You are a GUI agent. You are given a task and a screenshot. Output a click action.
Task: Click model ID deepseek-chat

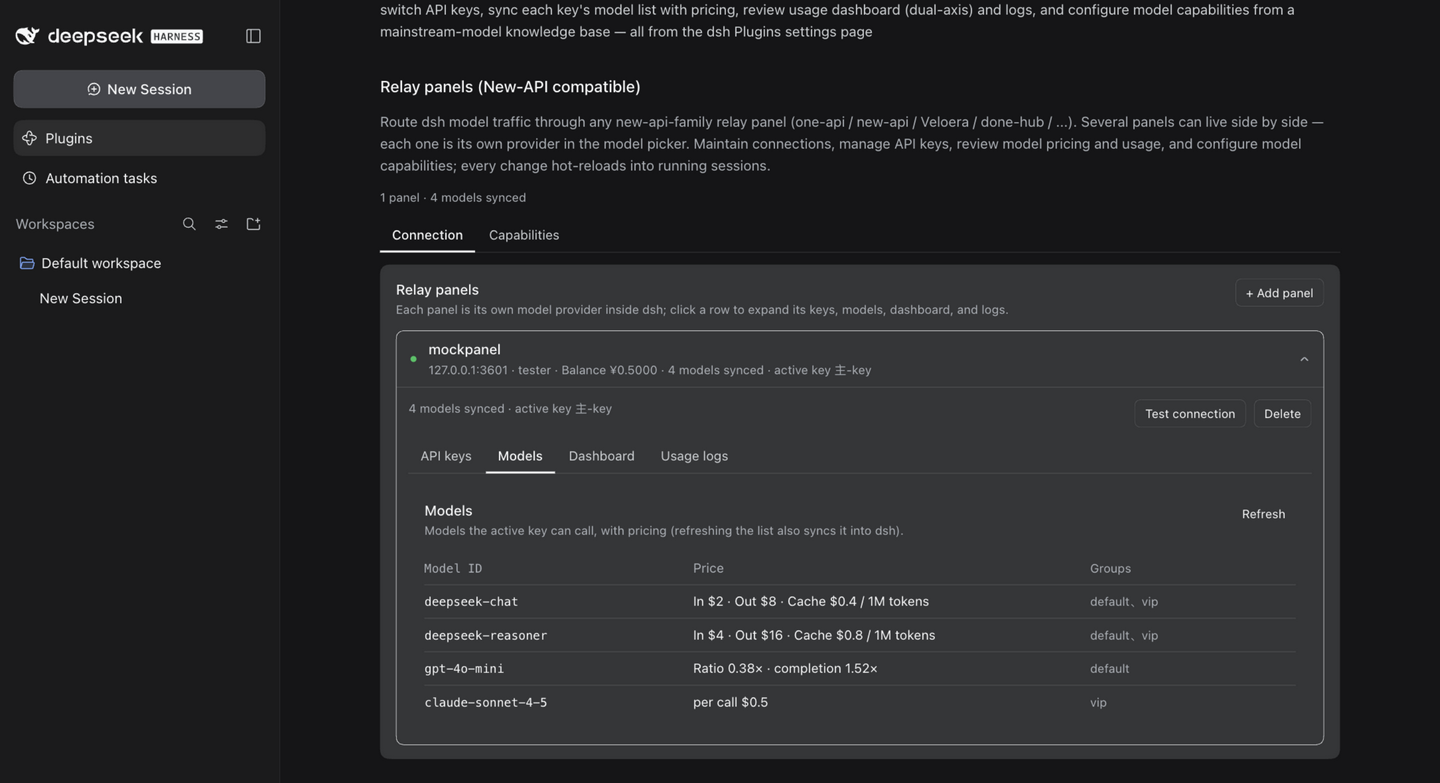click(471, 602)
